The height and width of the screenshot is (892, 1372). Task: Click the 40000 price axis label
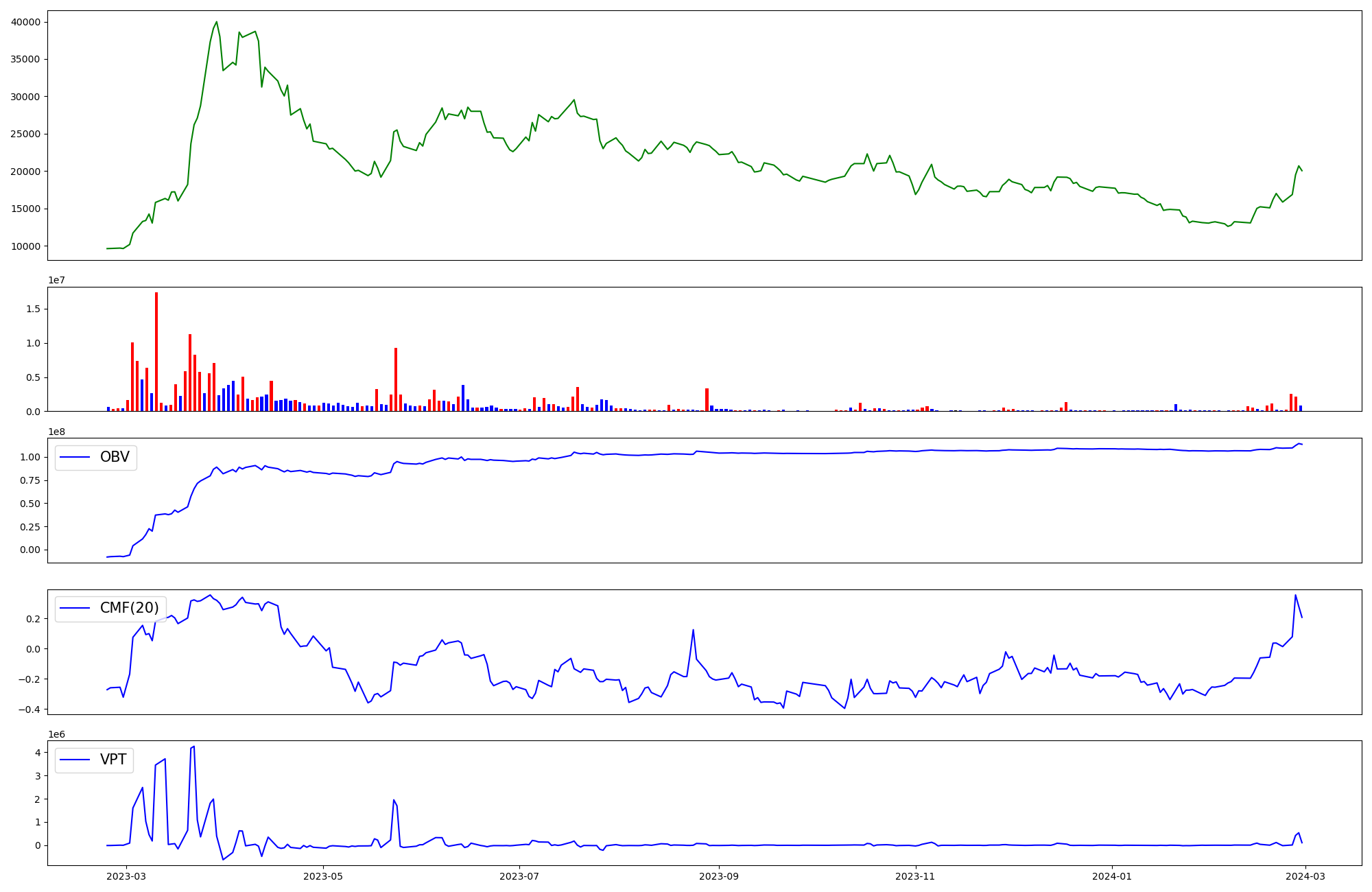tap(25, 22)
